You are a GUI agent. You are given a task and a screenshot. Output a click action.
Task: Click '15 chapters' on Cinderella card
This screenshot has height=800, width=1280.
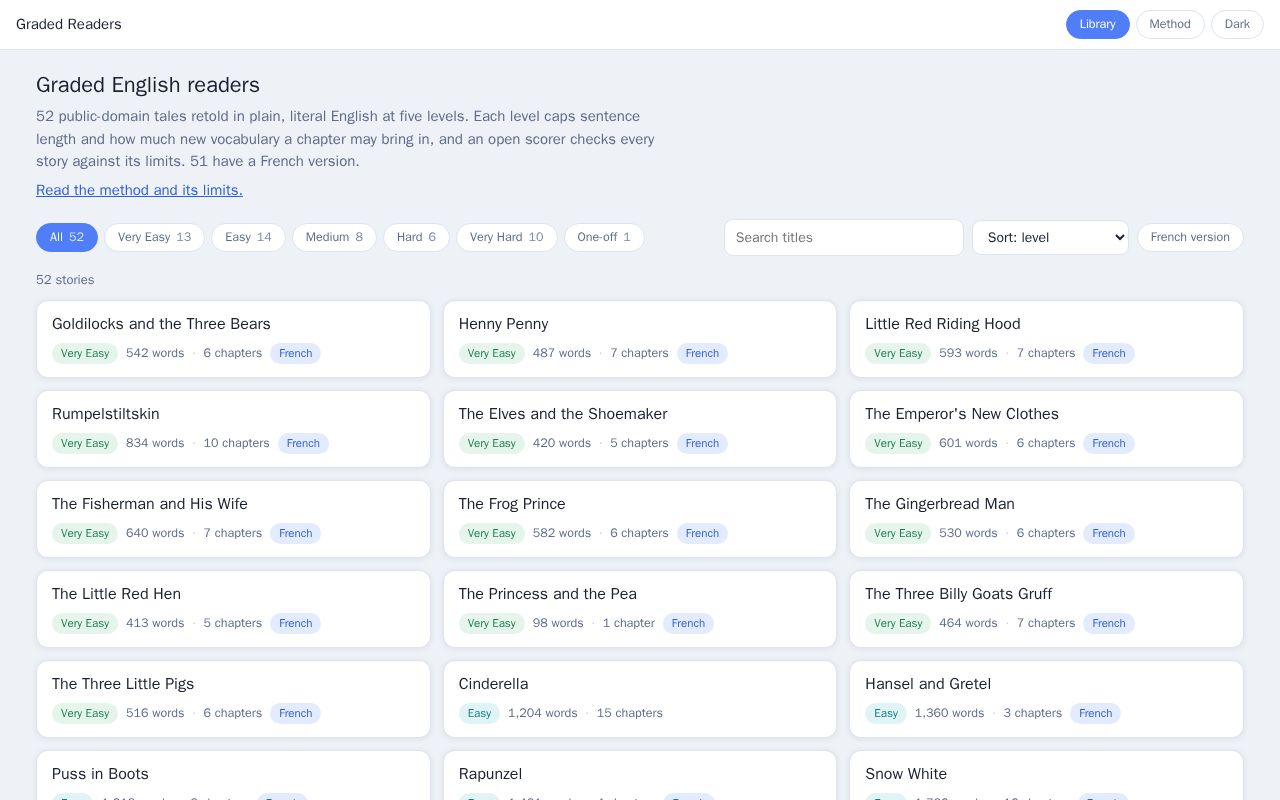630,713
